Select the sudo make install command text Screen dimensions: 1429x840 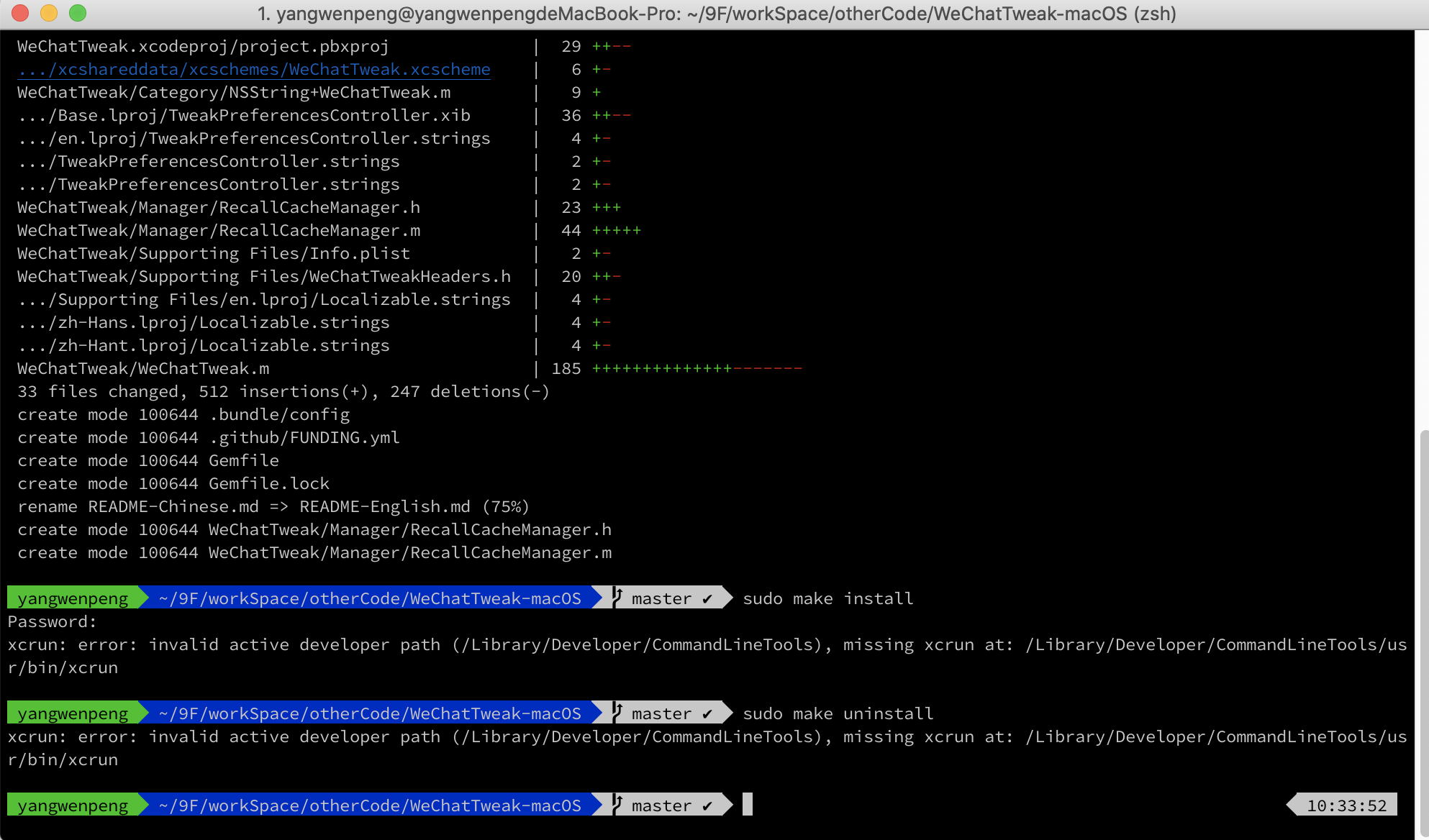[x=827, y=598]
